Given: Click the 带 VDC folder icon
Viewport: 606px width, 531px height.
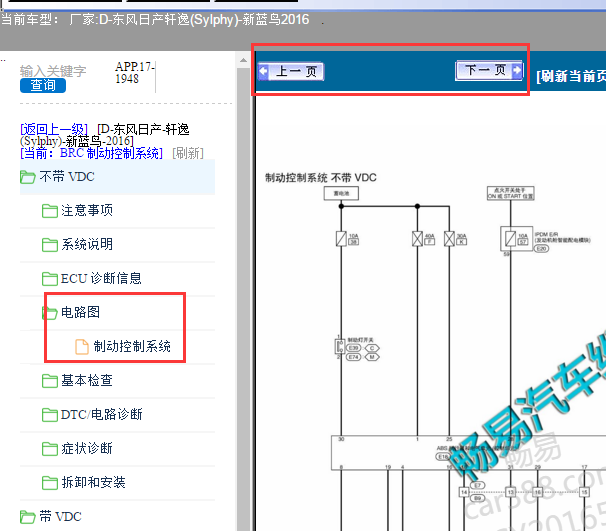Looking at the screenshot, I should tap(28, 517).
